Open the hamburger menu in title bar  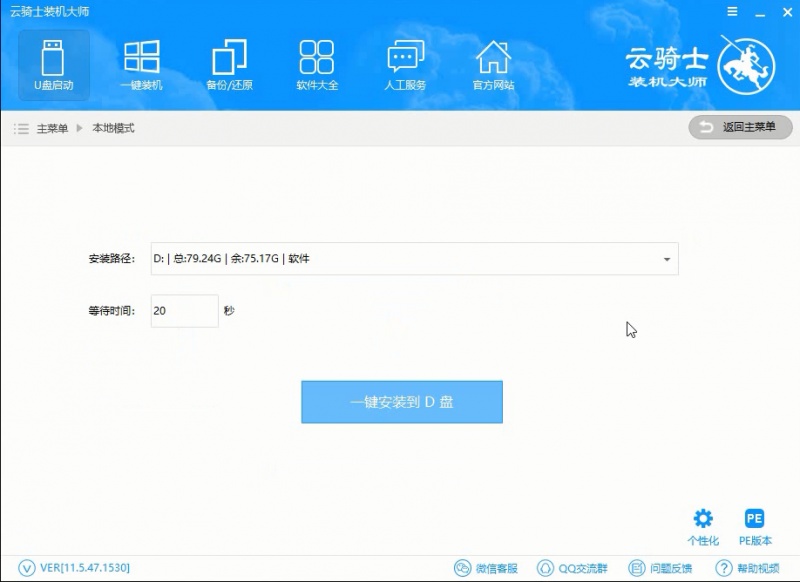[732, 11]
